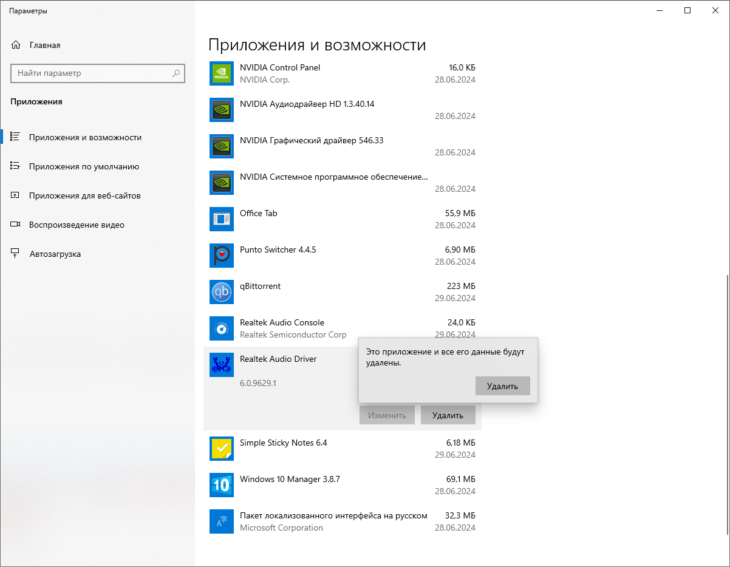Viewport: 730px width, 567px height.
Task: Select qBittorrent entry text
Action: (260, 286)
